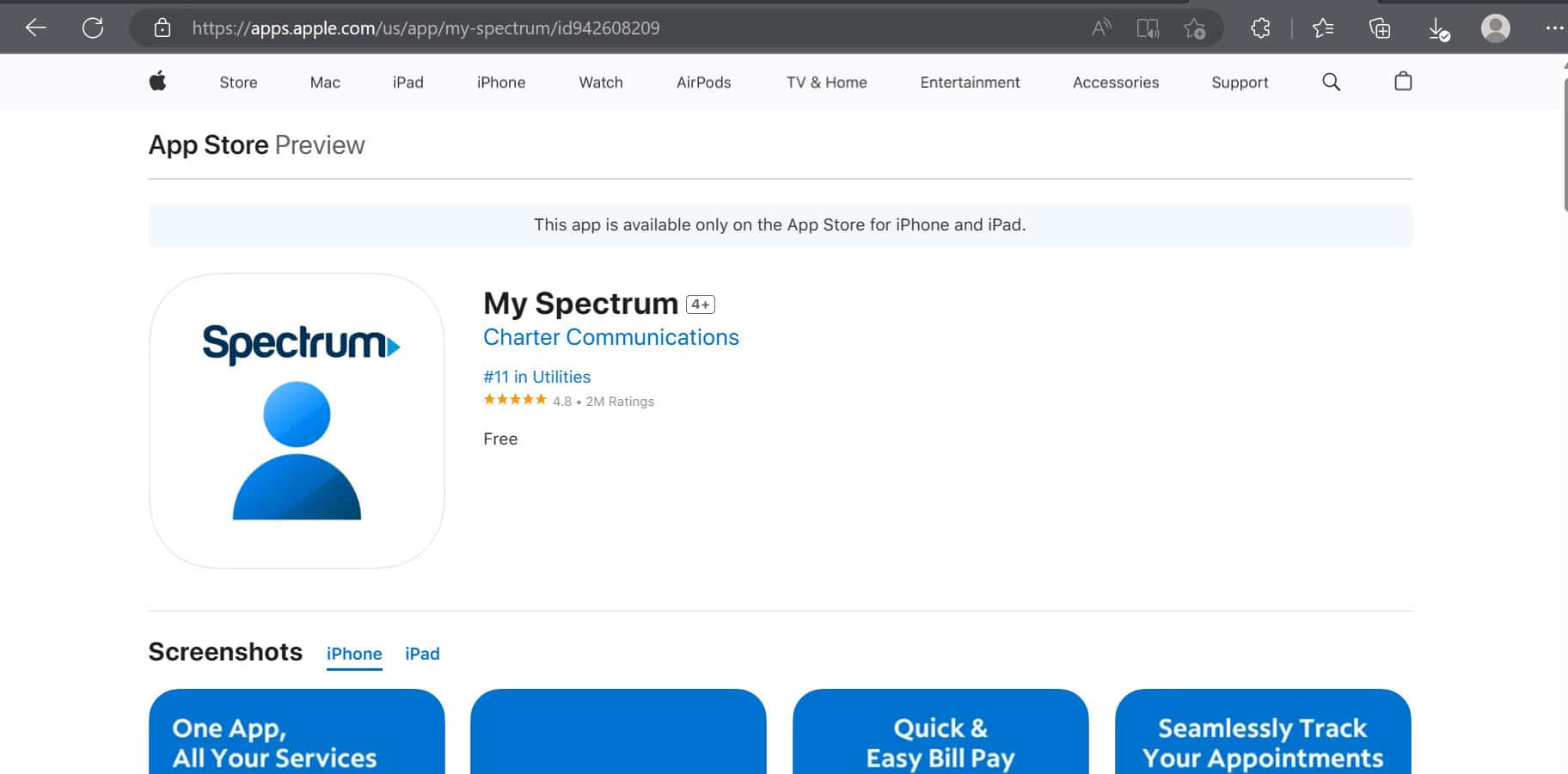Open Entertainment in Apple navigation

click(970, 83)
